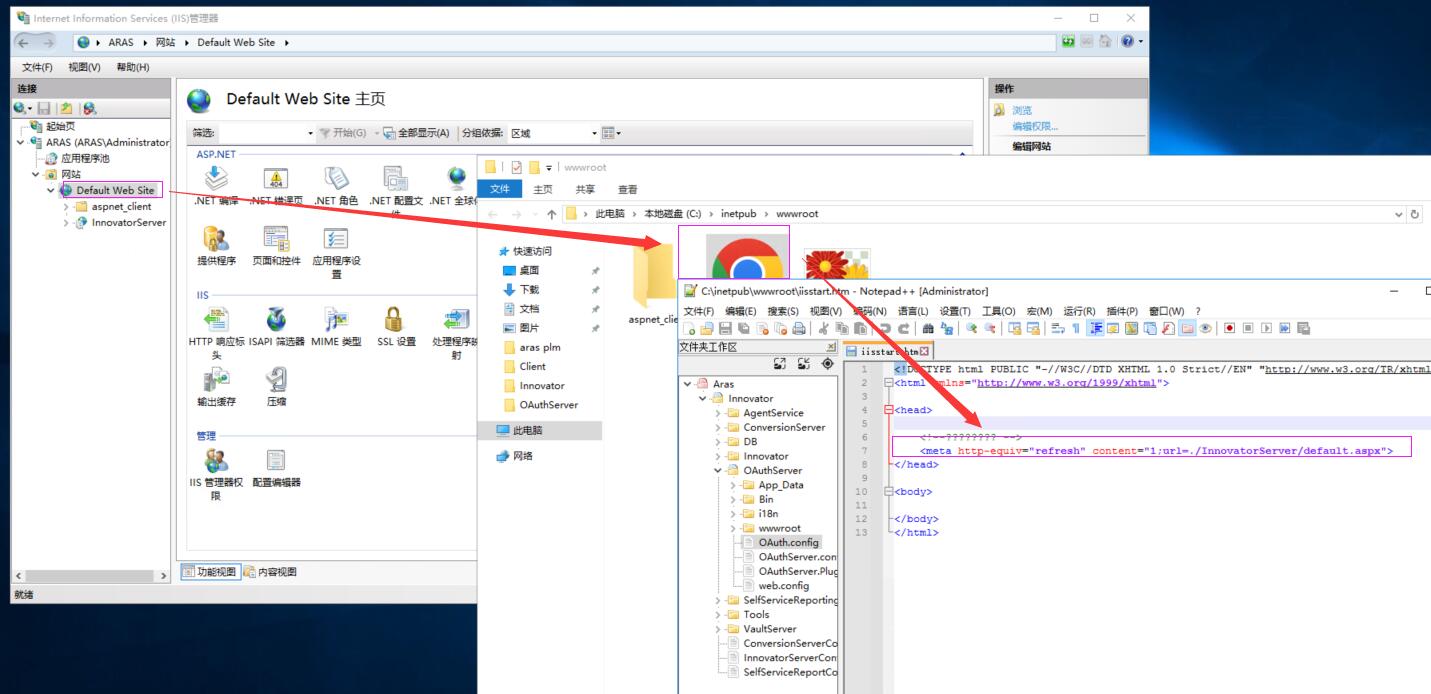1431x694 pixels.
Task: Click the 编辑权限... link in actions pane
Action: click(x=1034, y=126)
